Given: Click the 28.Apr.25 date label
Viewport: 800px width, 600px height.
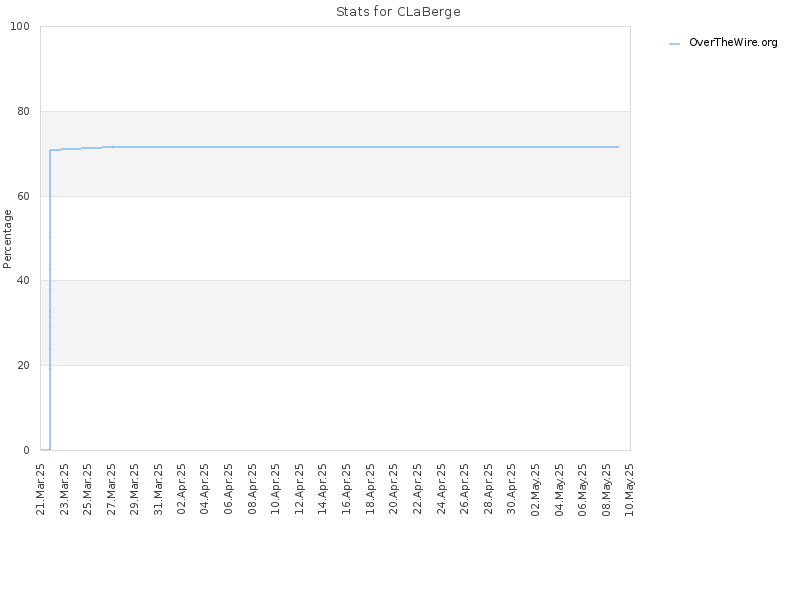Looking at the screenshot, I should coord(488,489).
